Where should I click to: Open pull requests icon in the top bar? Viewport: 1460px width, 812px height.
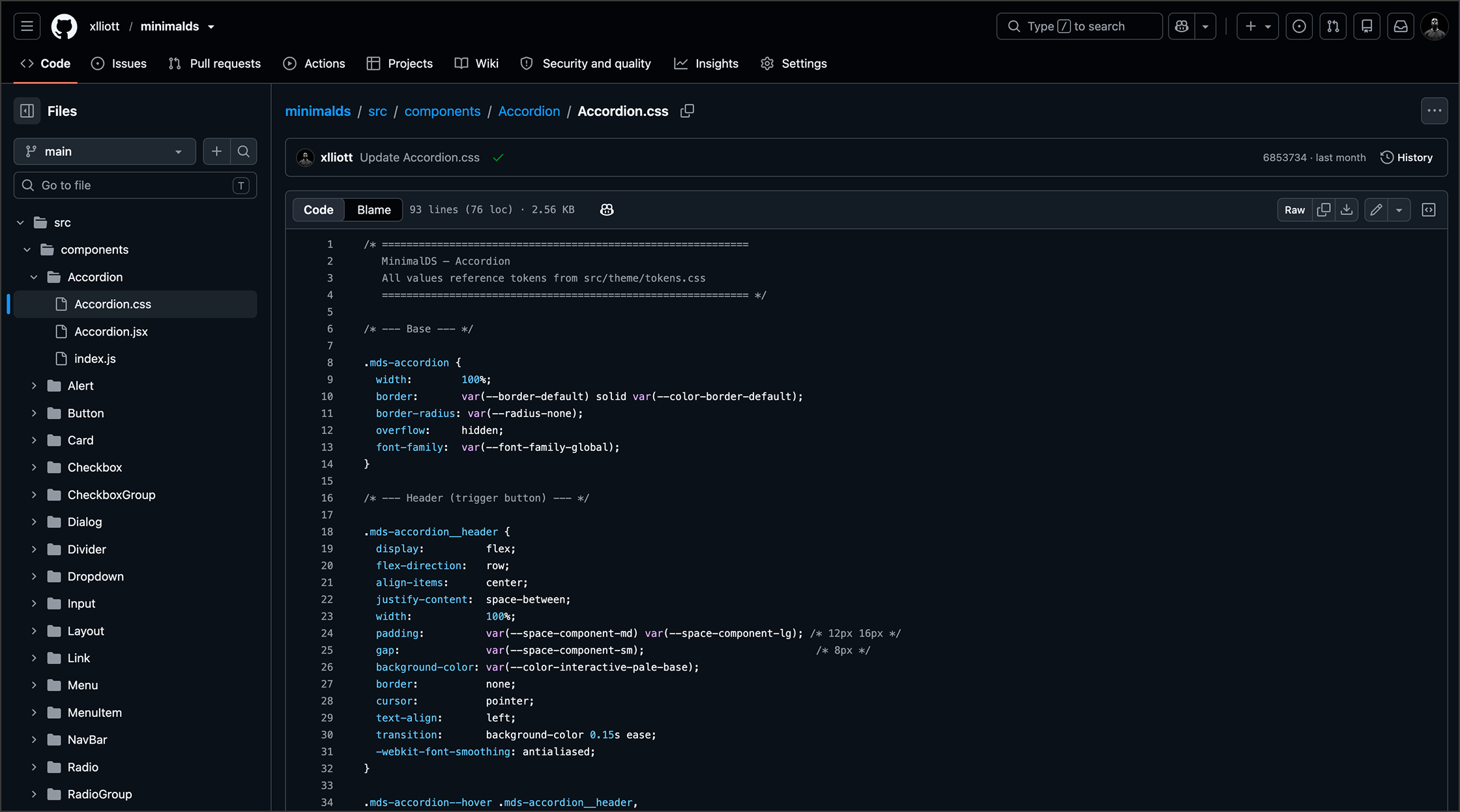tap(1333, 26)
